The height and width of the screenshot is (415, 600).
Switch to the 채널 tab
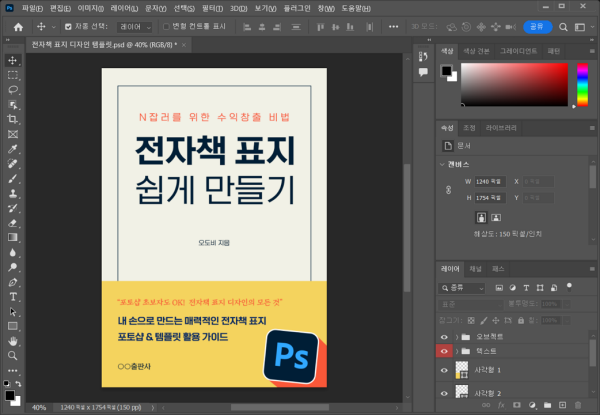click(x=475, y=269)
